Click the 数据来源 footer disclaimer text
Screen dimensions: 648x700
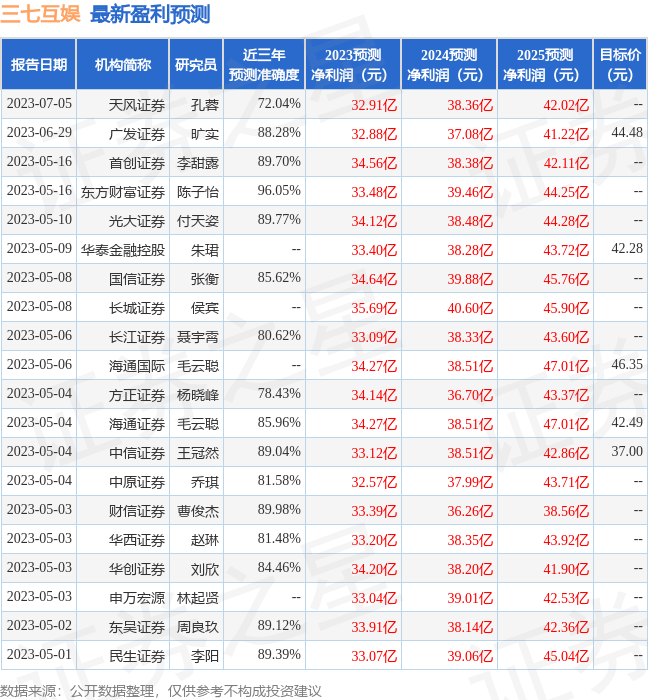(x=161, y=691)
